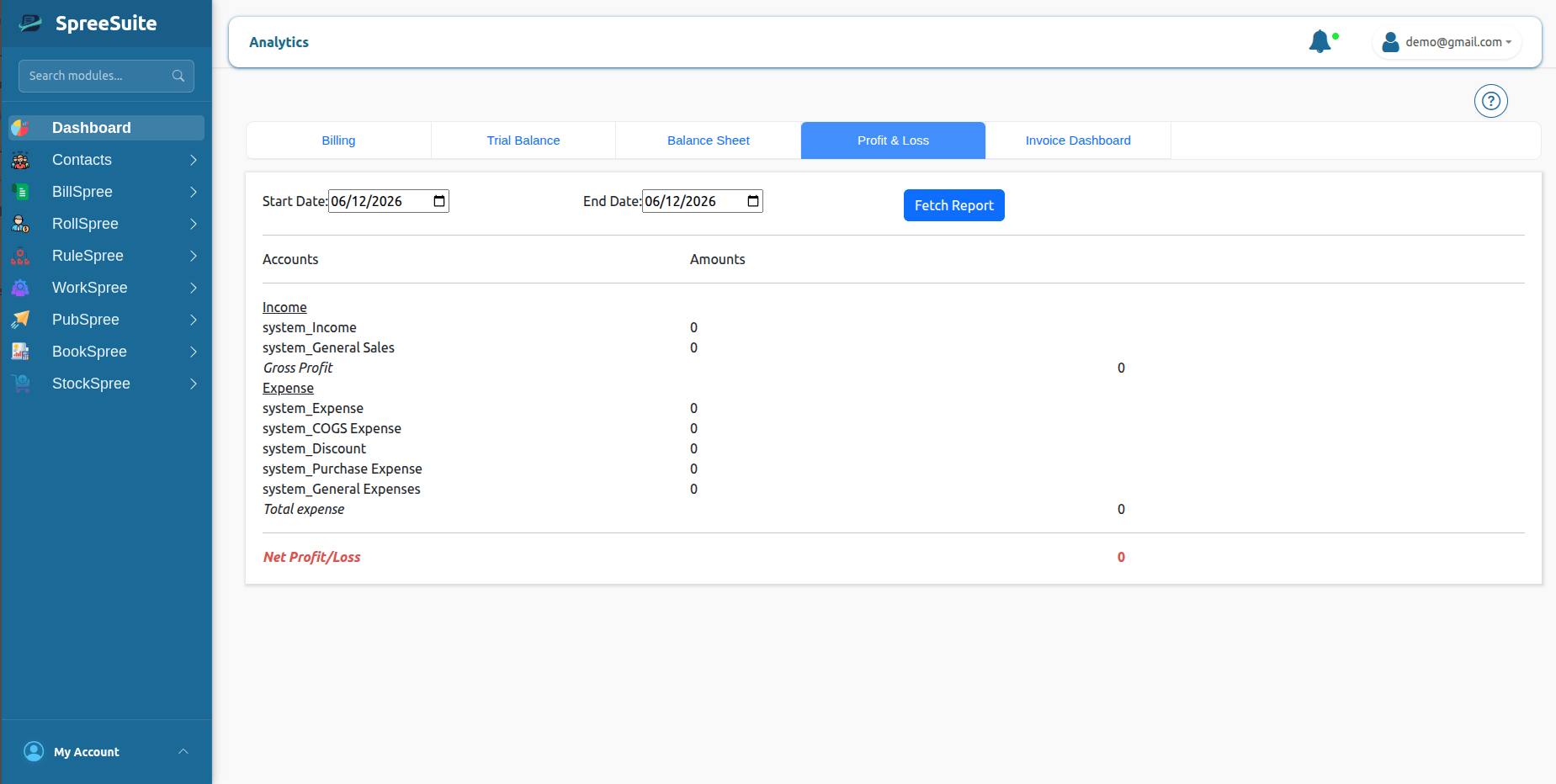Click the Gross Profit label

[x=298, y=368]
